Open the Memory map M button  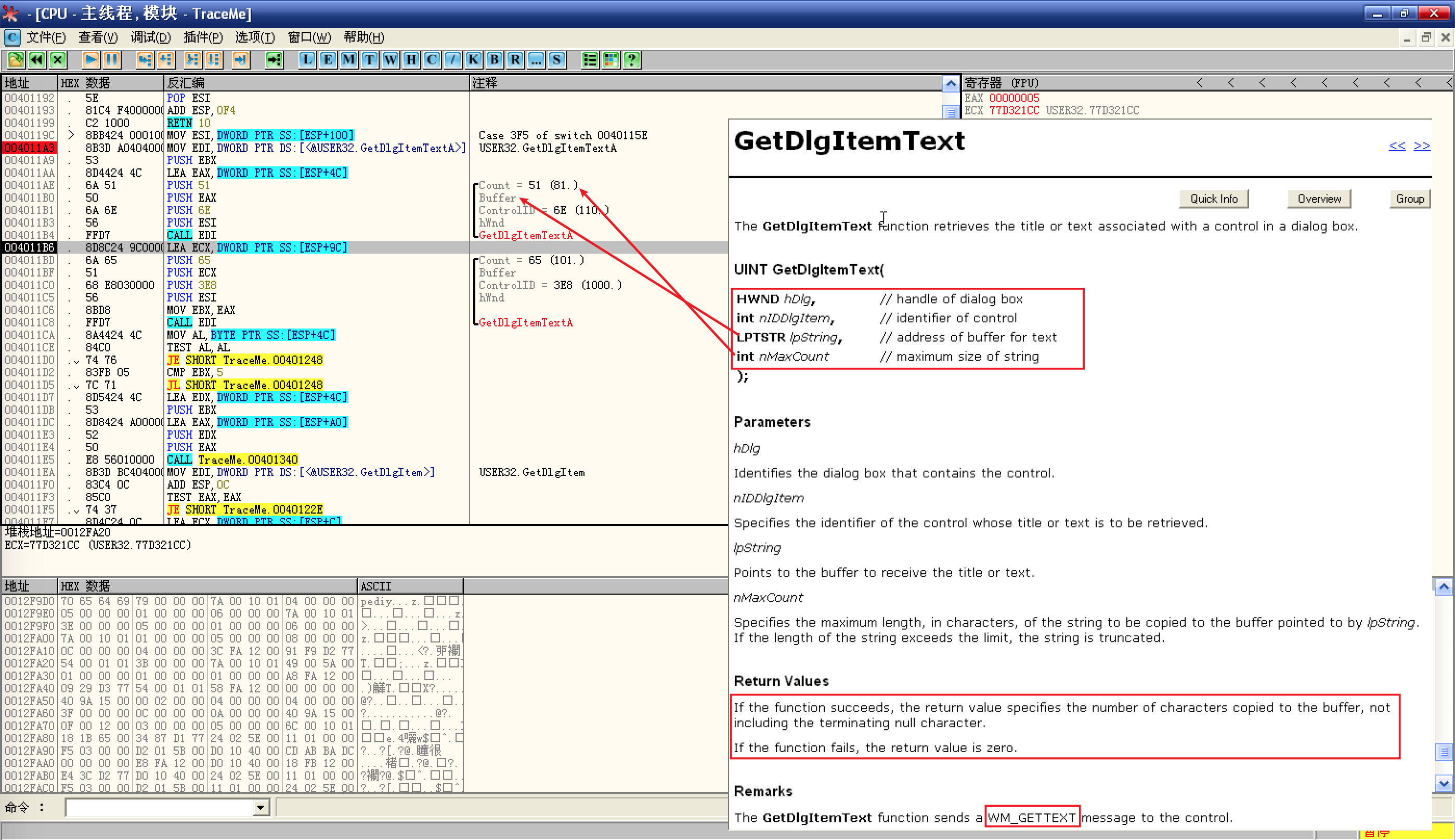coord(348,59)
